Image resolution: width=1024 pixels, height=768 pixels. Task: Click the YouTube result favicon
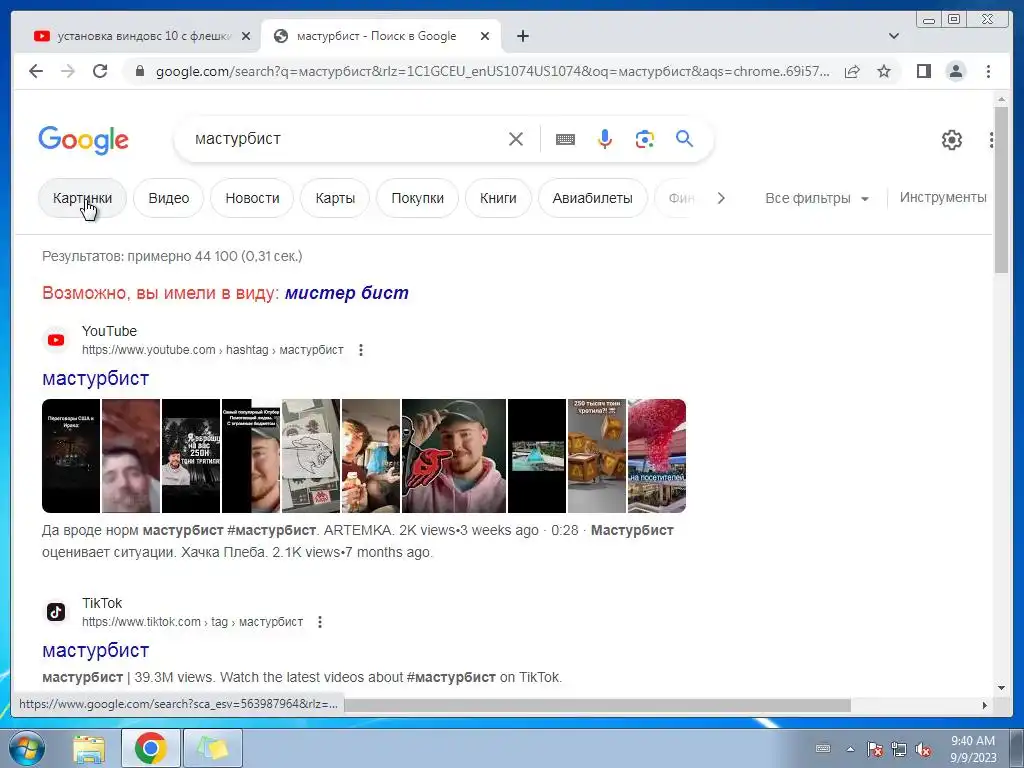click(56, 340)
